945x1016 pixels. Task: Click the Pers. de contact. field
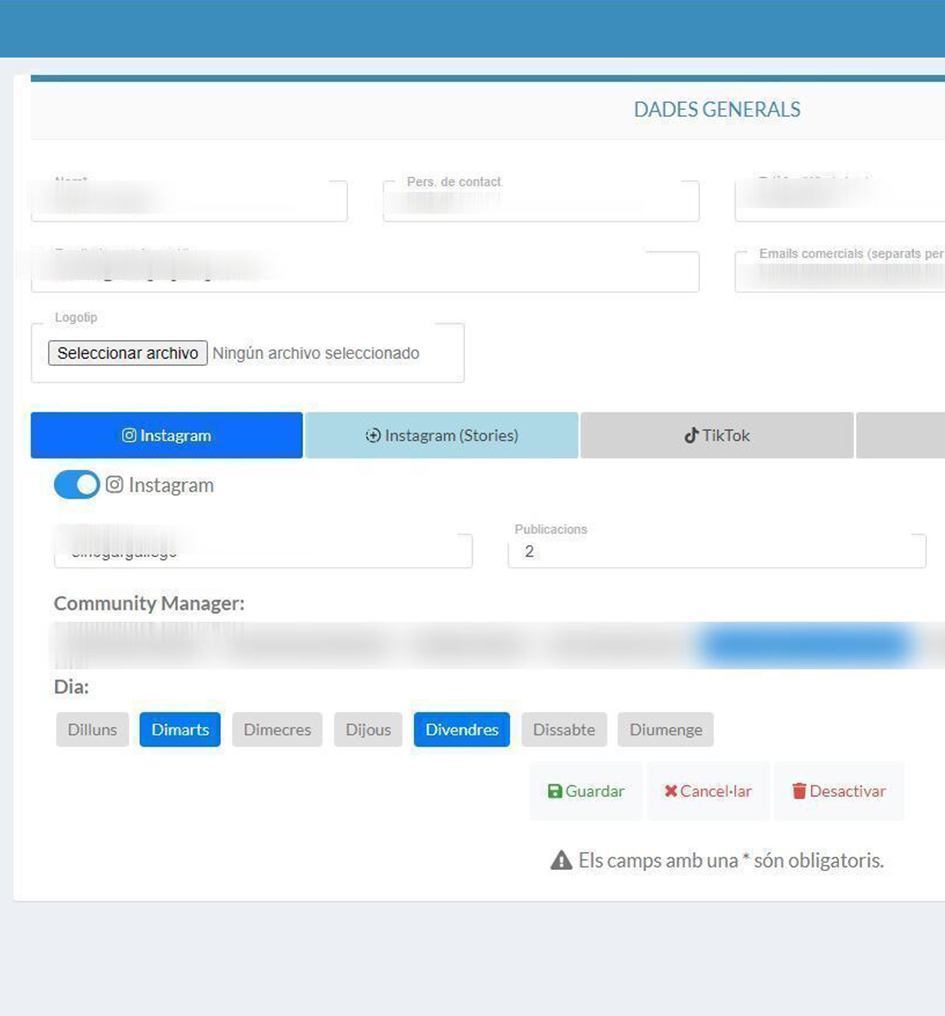[540, 203]
